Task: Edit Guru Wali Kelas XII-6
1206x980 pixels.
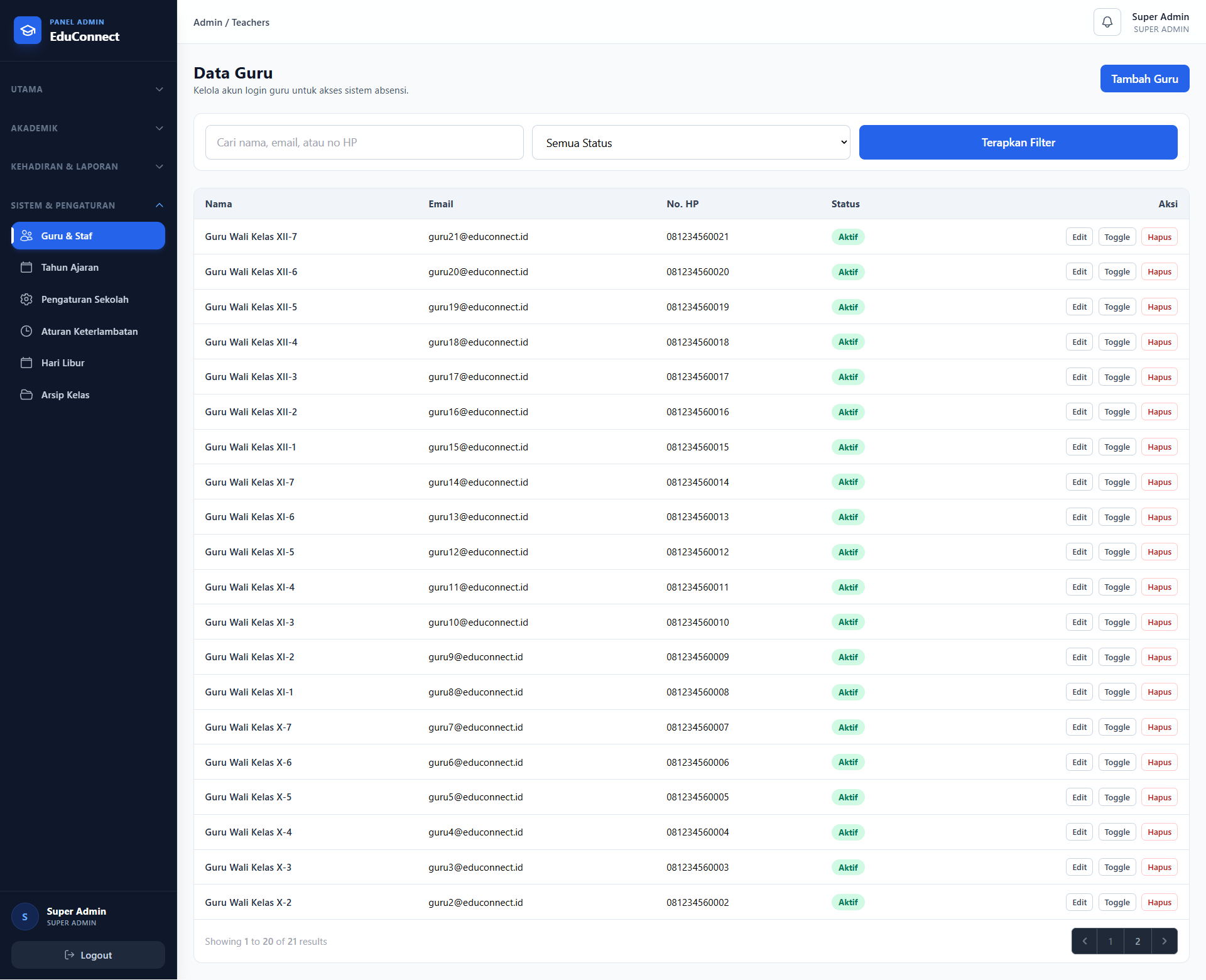Action: (1079, 271)
